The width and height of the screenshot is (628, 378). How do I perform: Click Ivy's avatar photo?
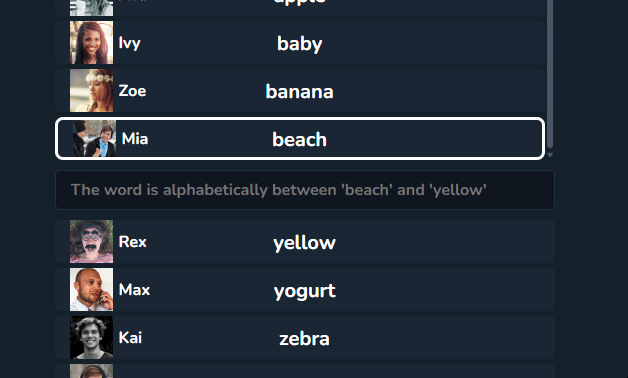pos(91,42)
